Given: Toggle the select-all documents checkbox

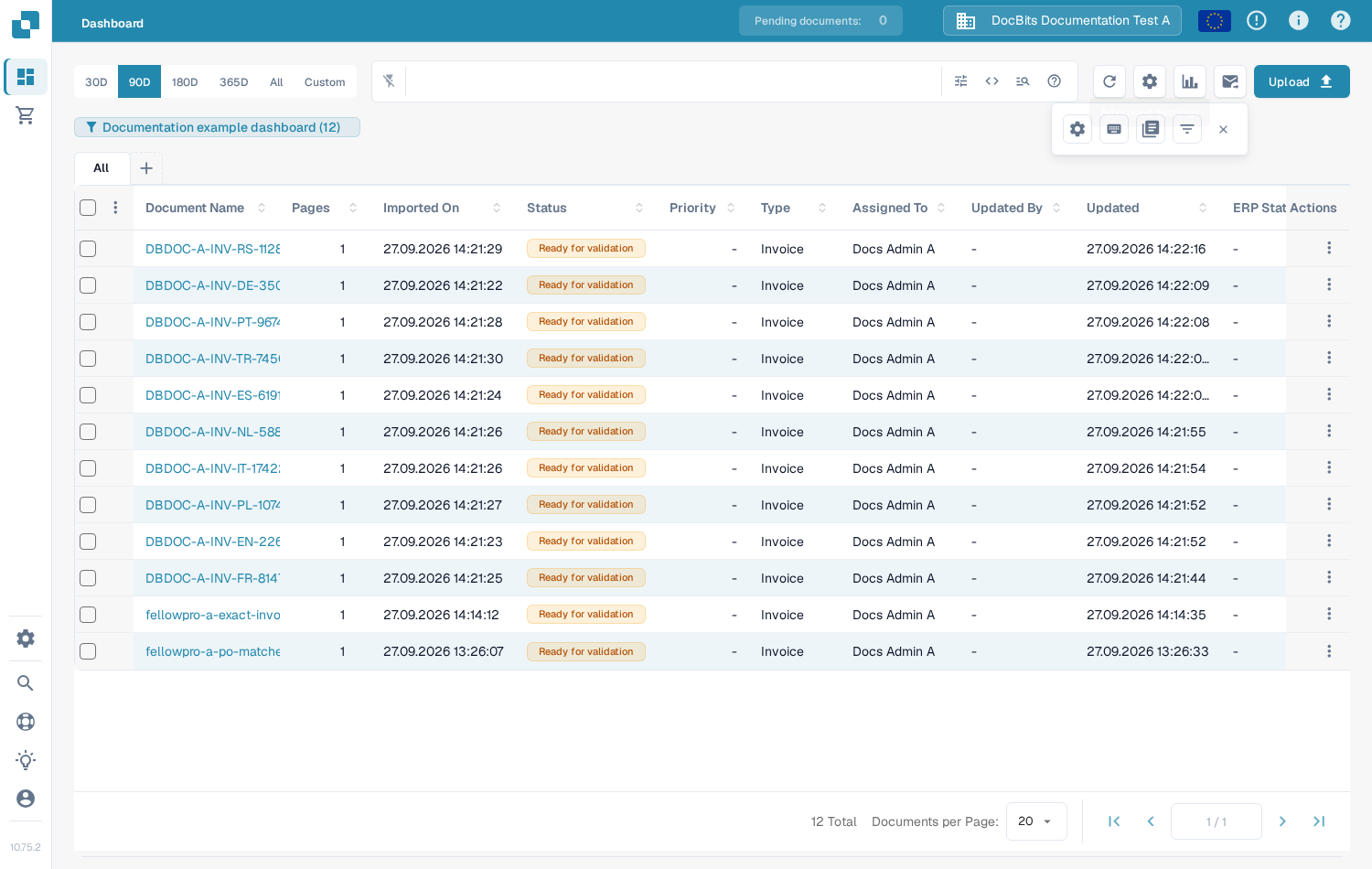Looking at the screenshot, I should [x=88, y=208].
